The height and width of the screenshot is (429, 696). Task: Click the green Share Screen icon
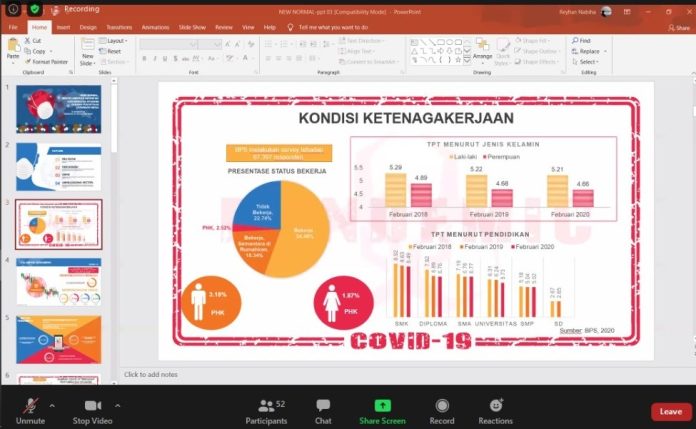pyautogui.click(x=382, y=406)
